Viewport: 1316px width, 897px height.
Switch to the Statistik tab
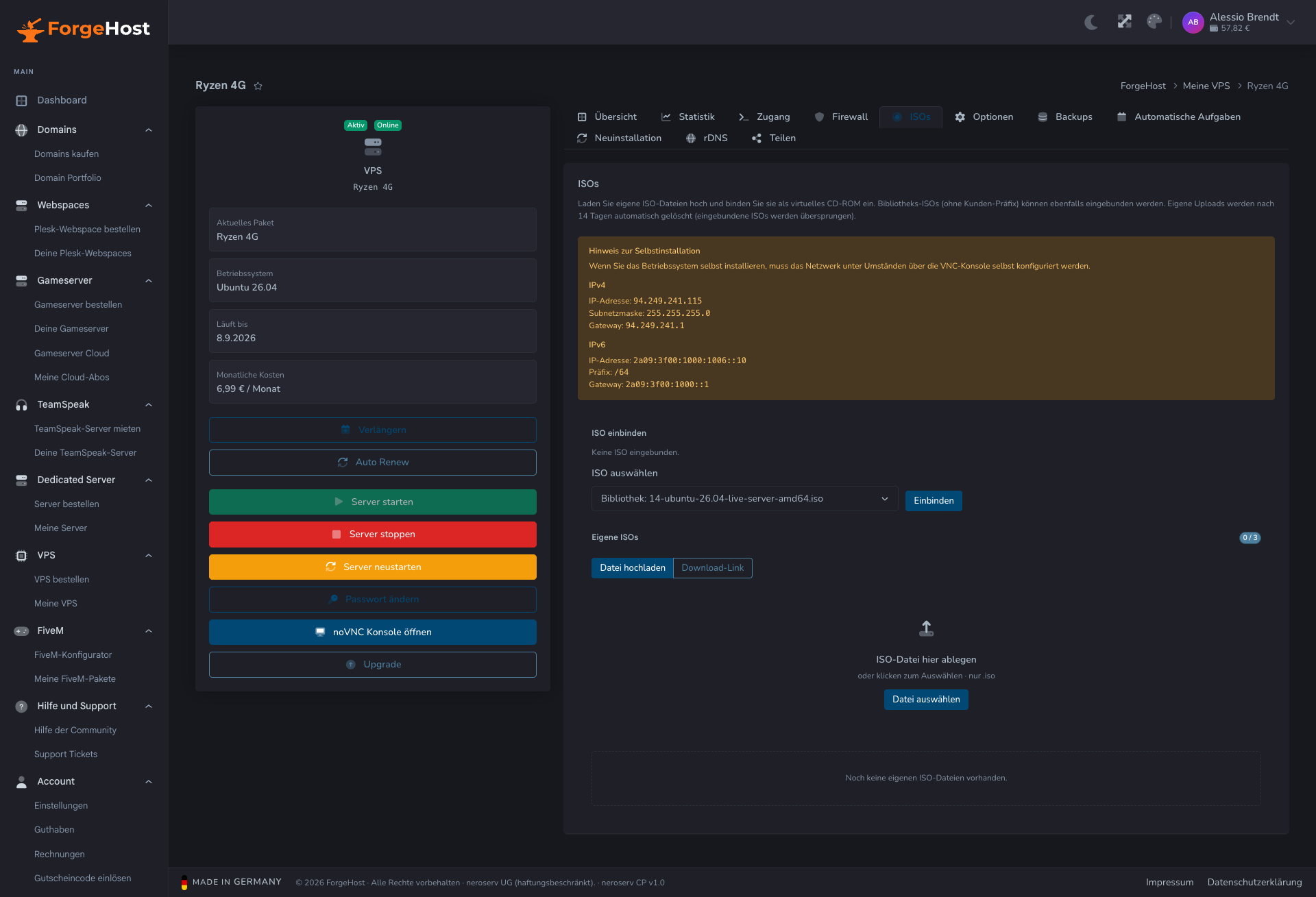click(x=687, y=116)
